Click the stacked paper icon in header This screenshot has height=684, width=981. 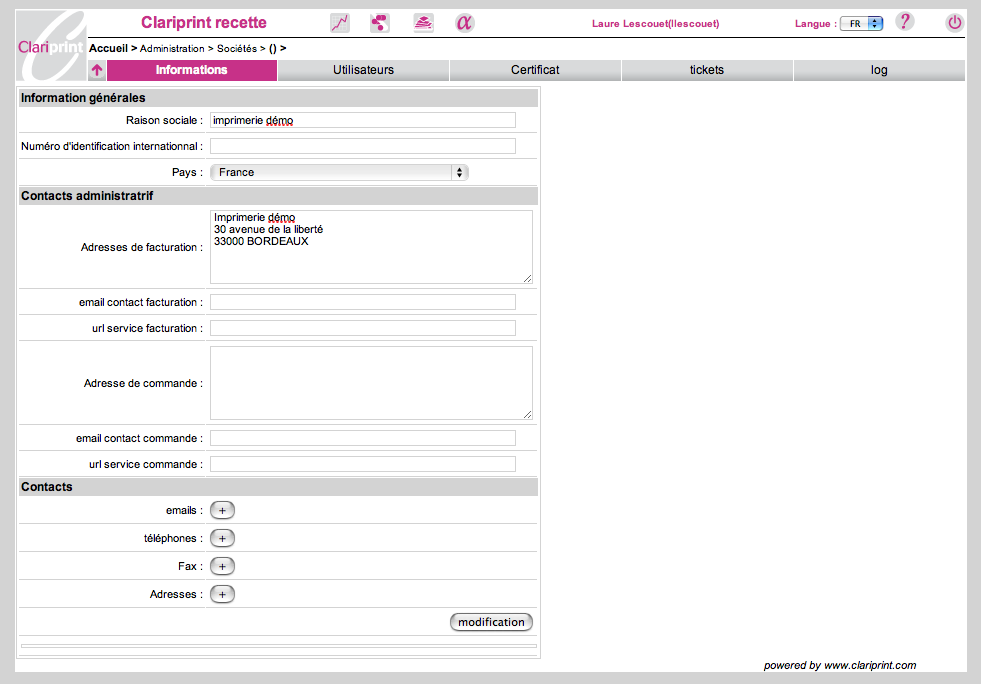pyautogui.click(x=423, y=23)
